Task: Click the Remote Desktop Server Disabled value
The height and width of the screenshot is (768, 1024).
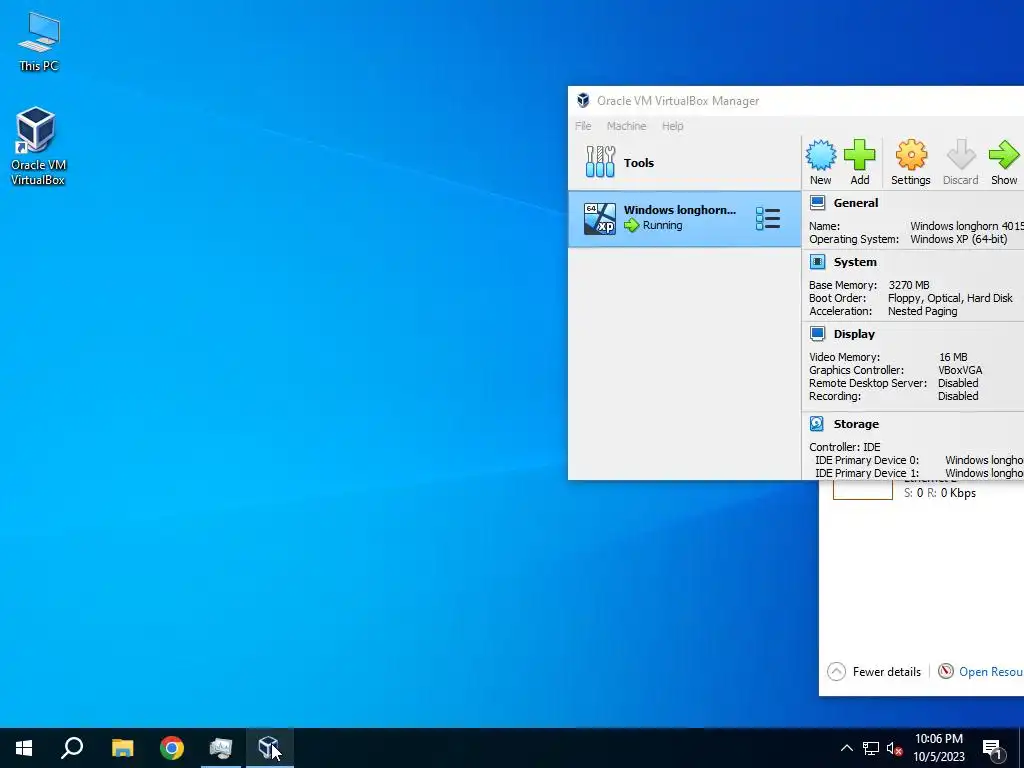Action: (x=958, y=383)
